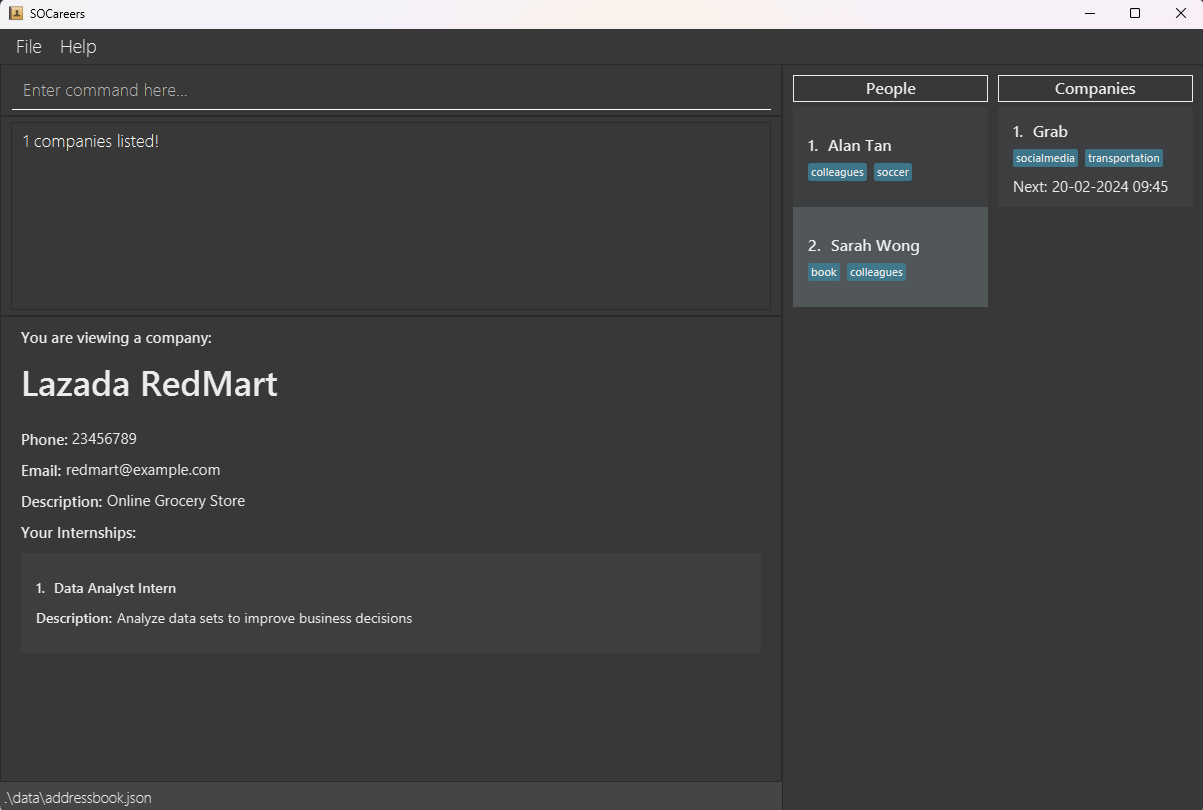This screenshot has width=1203, height=810.
Task: Select Alan Tan in the People list
Action: (859, 146)
